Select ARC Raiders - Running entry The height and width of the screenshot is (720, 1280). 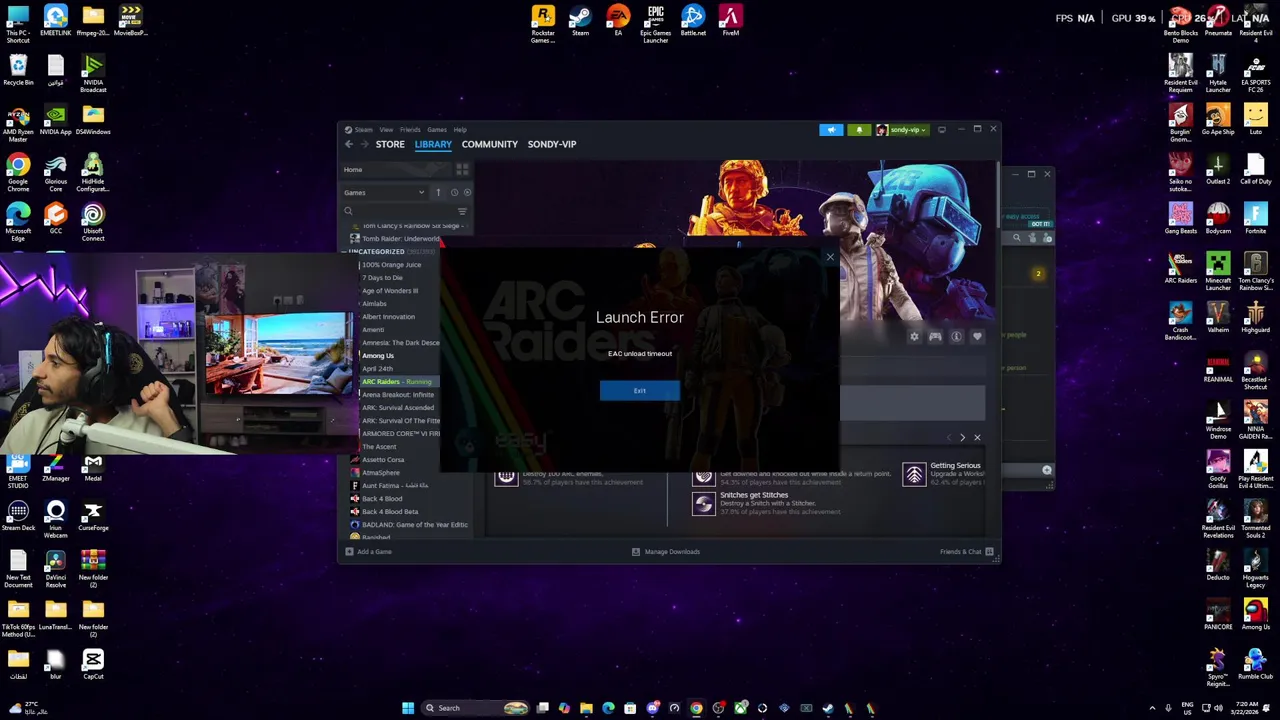point(397,382)
